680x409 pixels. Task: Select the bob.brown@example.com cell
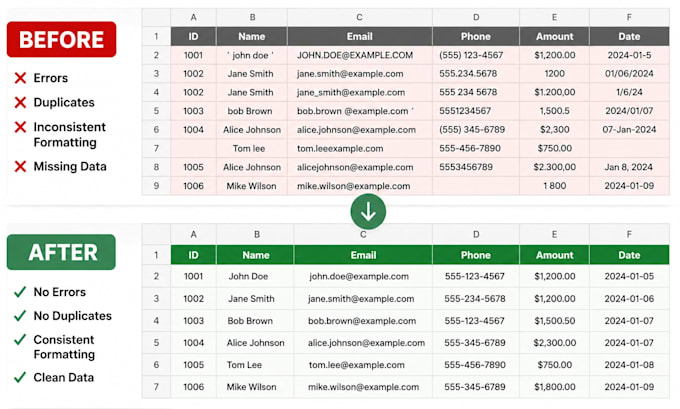point(363,321)
